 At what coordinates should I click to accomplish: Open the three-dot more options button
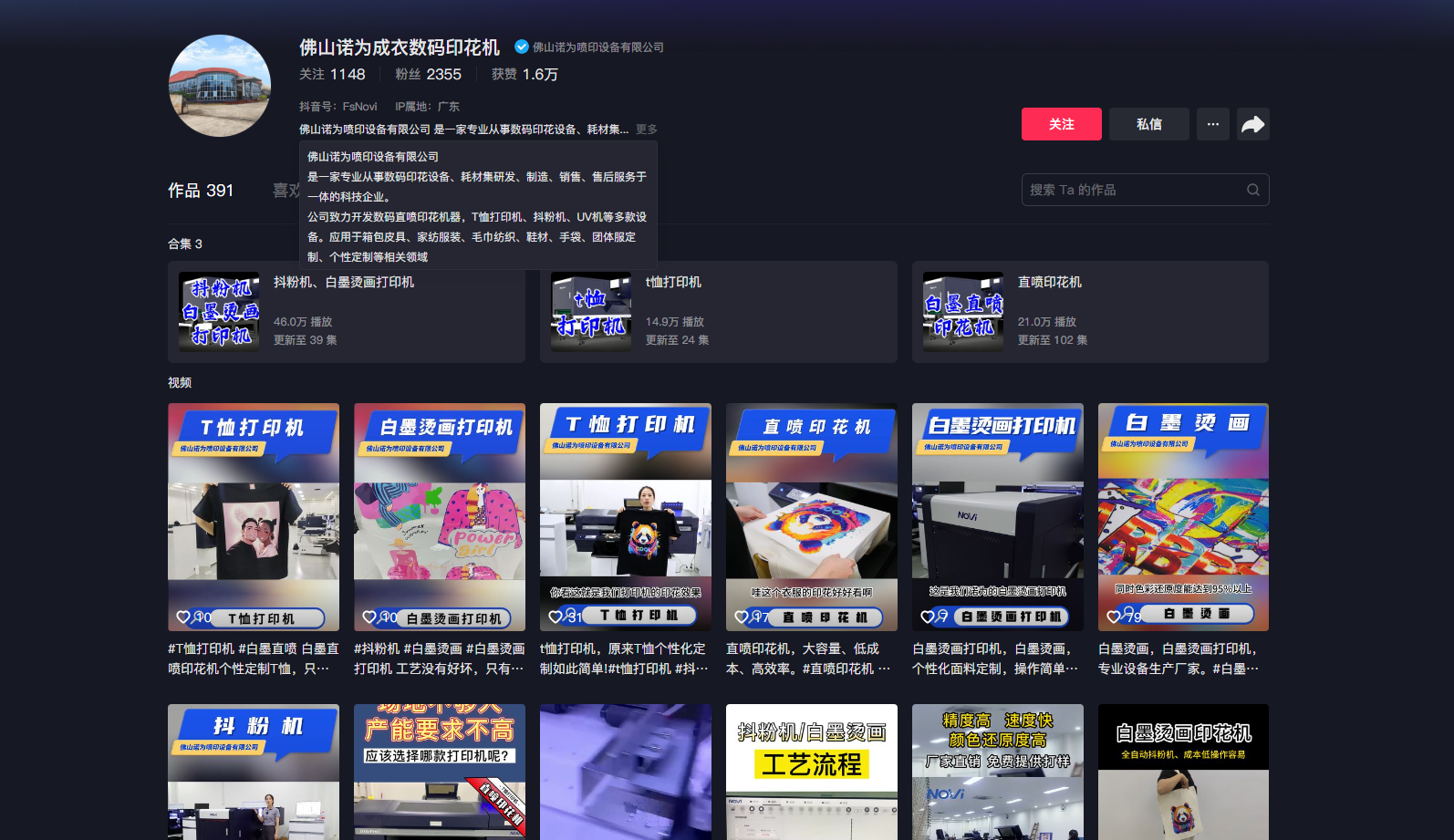click(x=1212, y=124)
